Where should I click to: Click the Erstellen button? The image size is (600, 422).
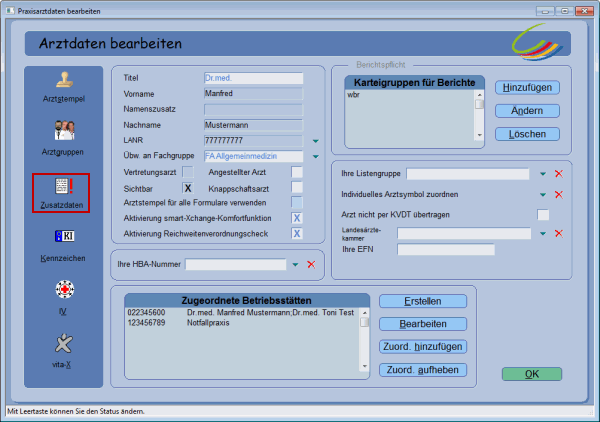(423, 301)
